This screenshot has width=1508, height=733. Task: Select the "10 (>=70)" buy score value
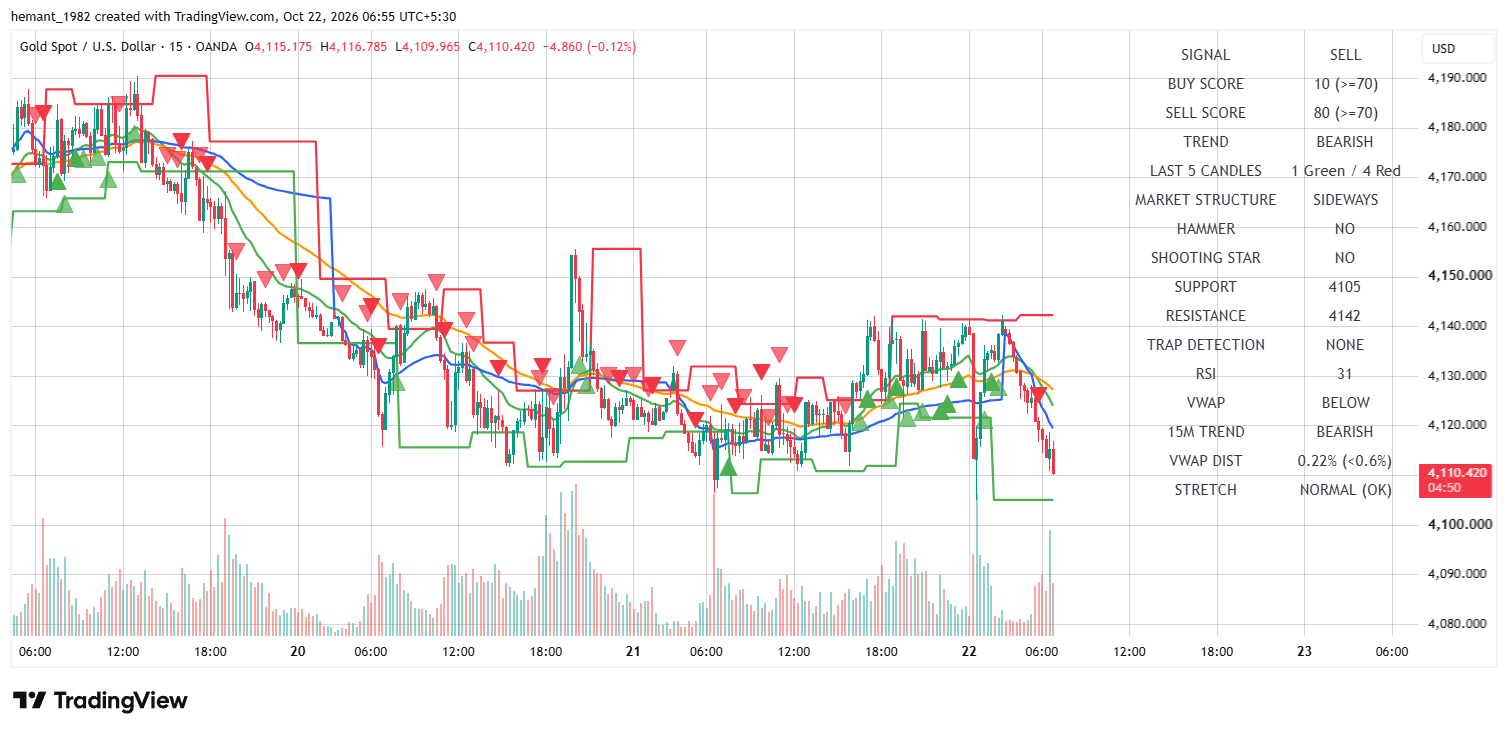[1345, 84]
